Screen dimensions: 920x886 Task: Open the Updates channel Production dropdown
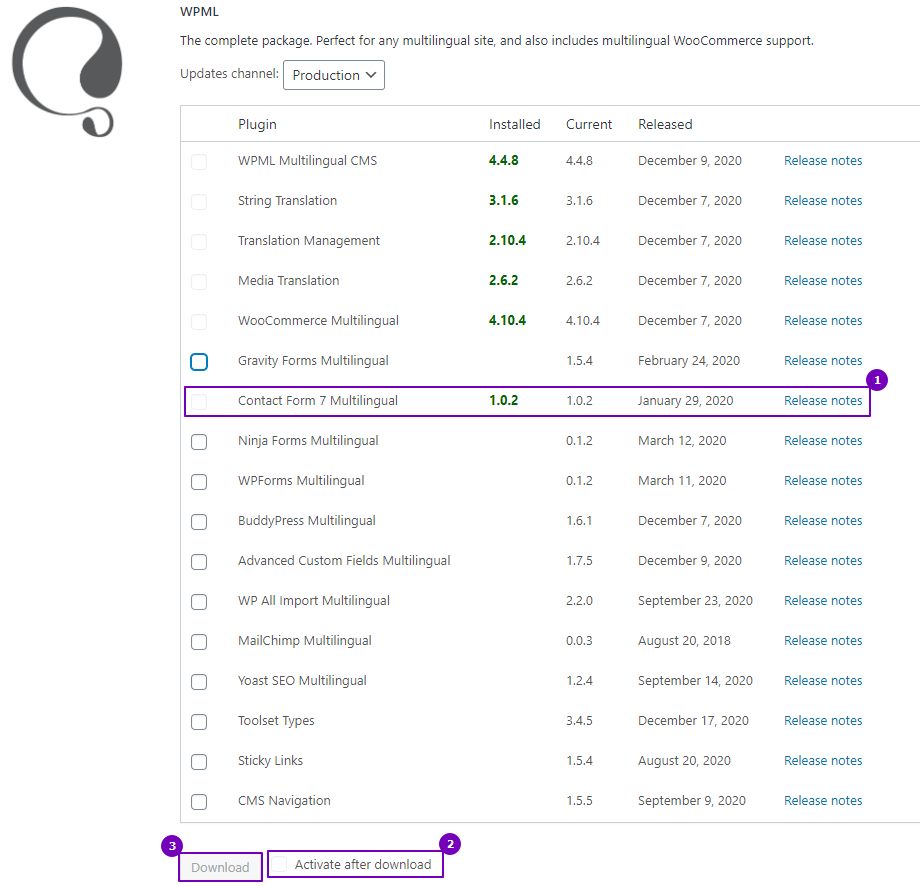point(334,75)
